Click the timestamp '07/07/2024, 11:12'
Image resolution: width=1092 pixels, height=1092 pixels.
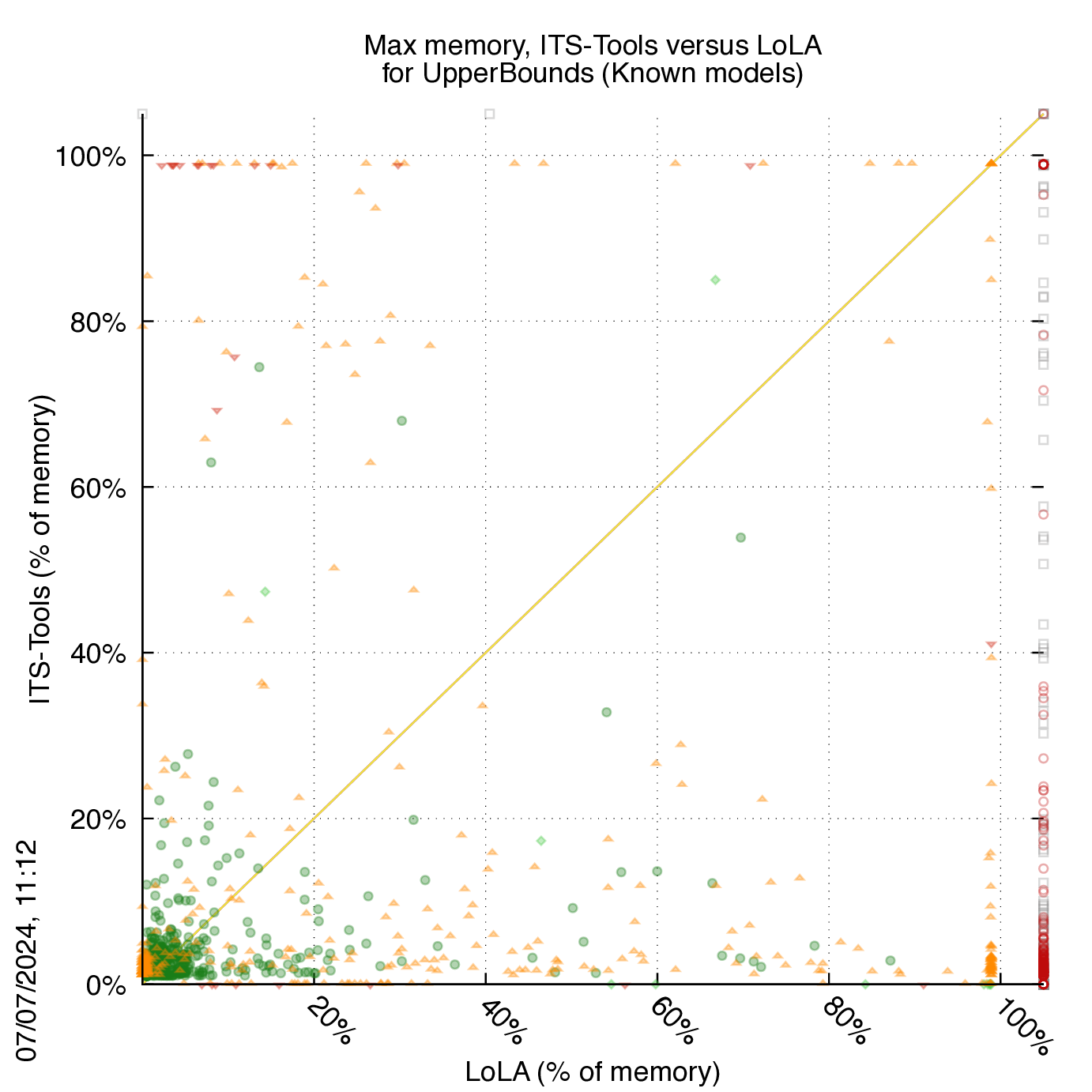tap(28, 951)
